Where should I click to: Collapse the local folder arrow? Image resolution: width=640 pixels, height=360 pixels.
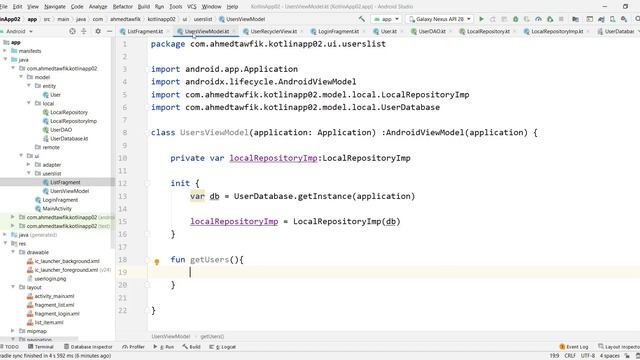coord(29,103)
